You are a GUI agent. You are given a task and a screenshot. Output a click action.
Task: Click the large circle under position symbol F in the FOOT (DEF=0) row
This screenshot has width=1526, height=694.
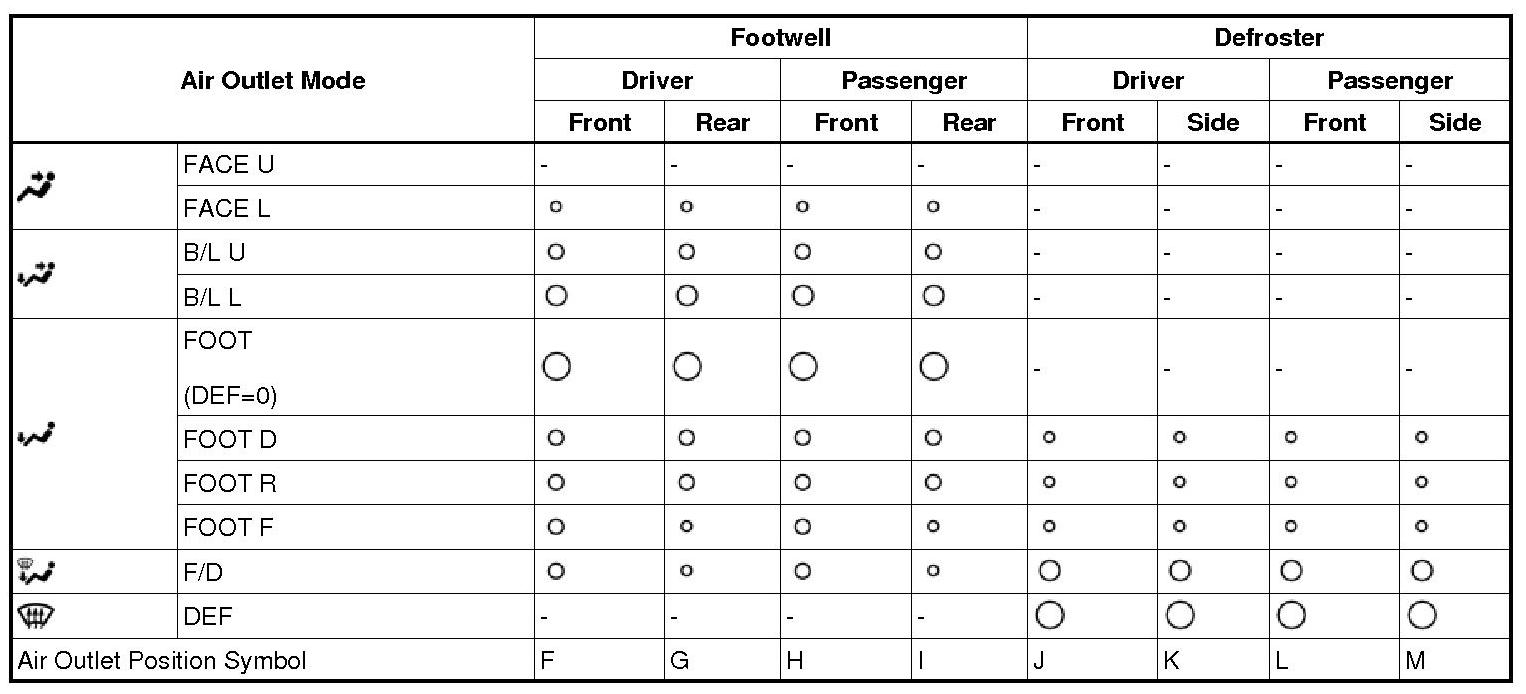557,367
